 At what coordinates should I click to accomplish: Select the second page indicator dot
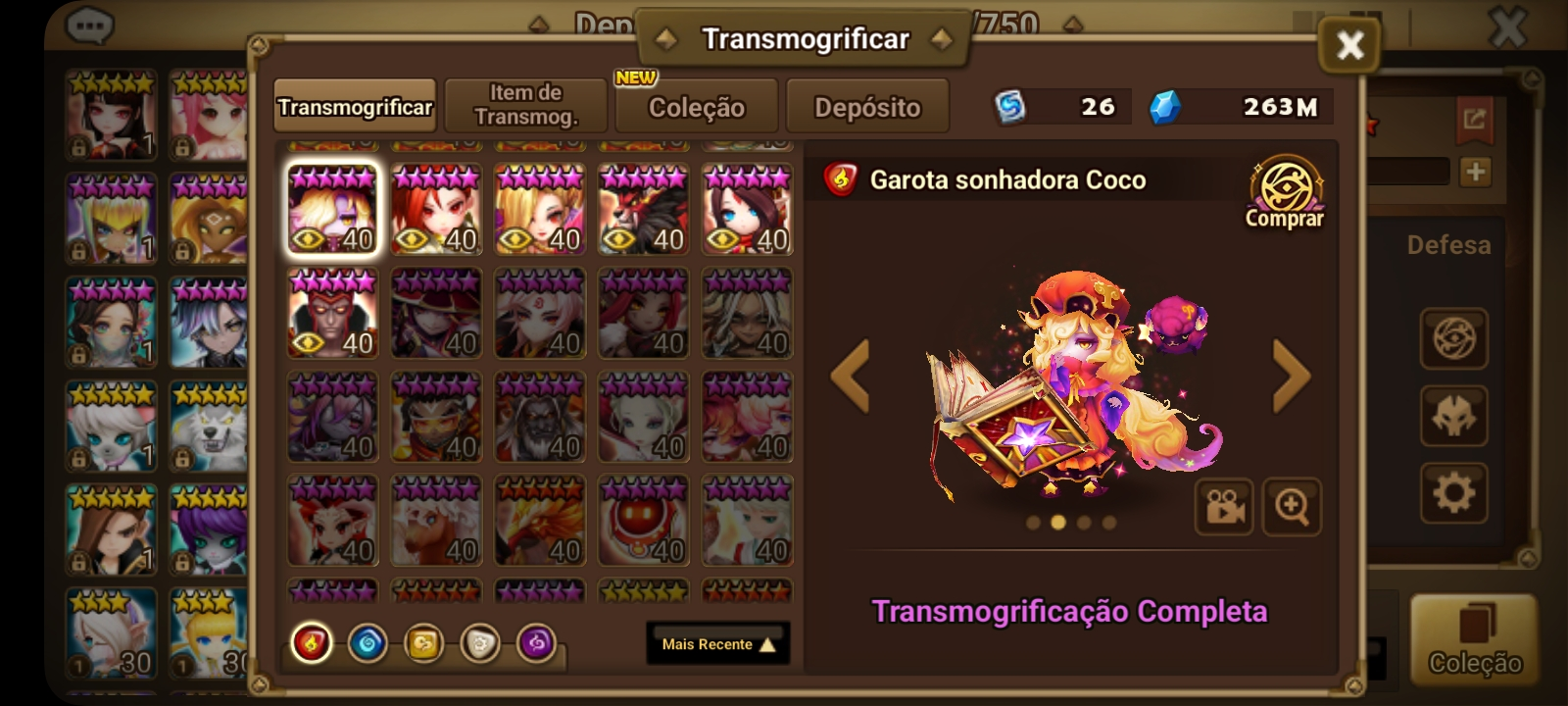[1058, 523]
